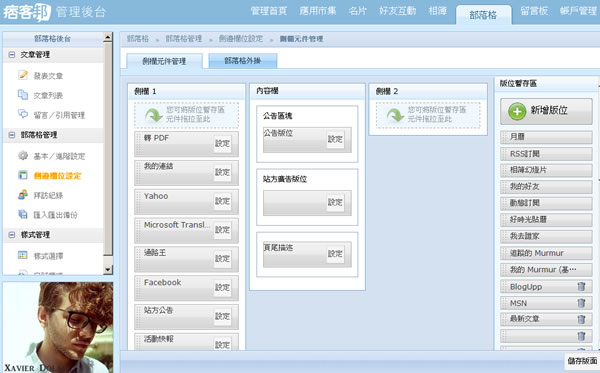Select the 動態訂閱 widget in 版位暫存區
The width and height of the screenshot is (600, 373).
click(x=546, y=203)
